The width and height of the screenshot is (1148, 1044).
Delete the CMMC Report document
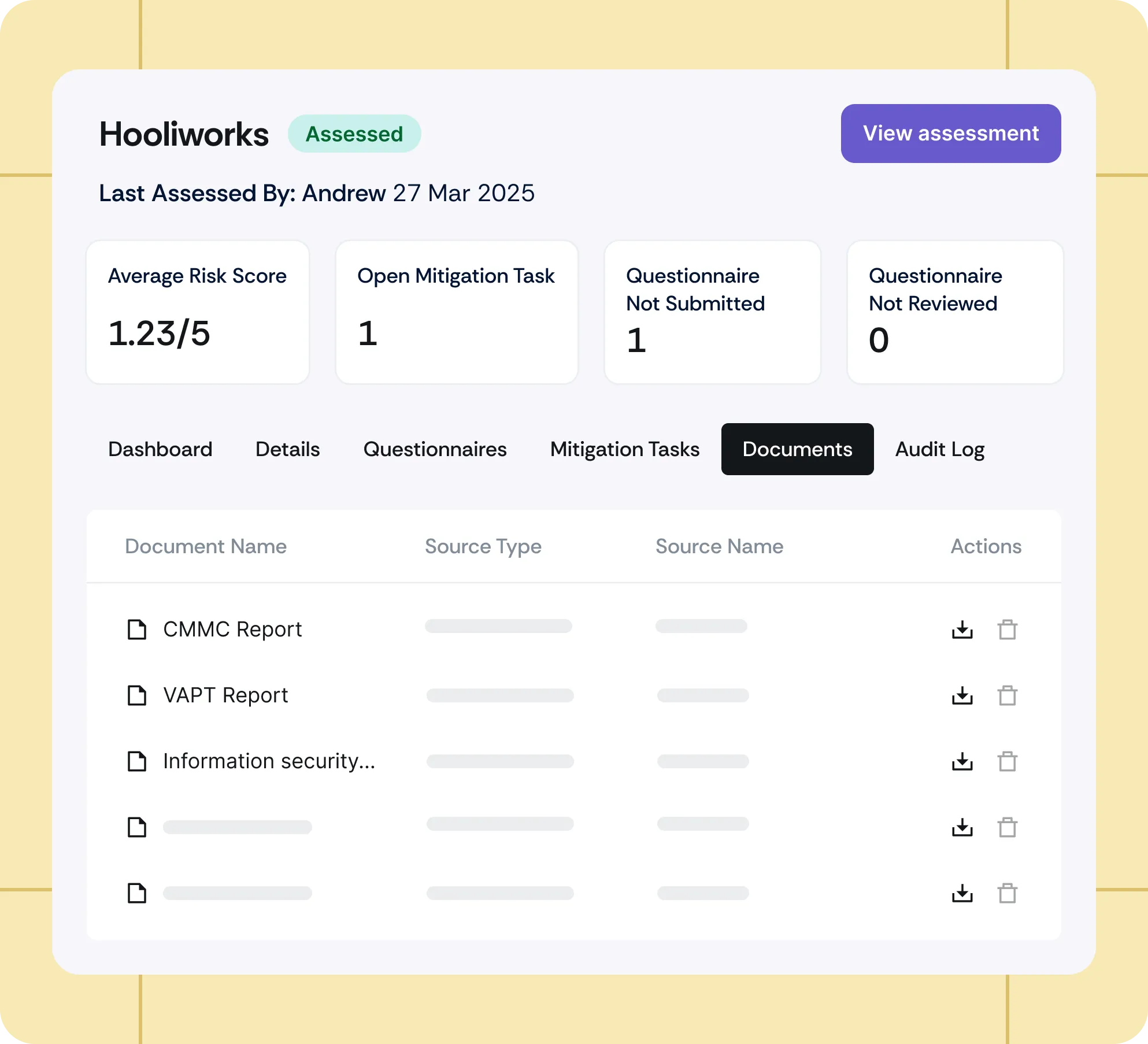coord(1007,630)
